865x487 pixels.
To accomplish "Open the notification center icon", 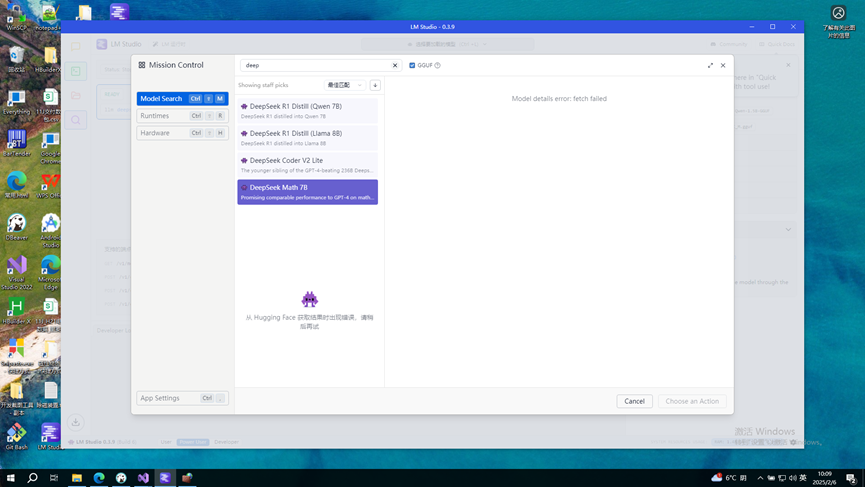I will coord(851,478).
